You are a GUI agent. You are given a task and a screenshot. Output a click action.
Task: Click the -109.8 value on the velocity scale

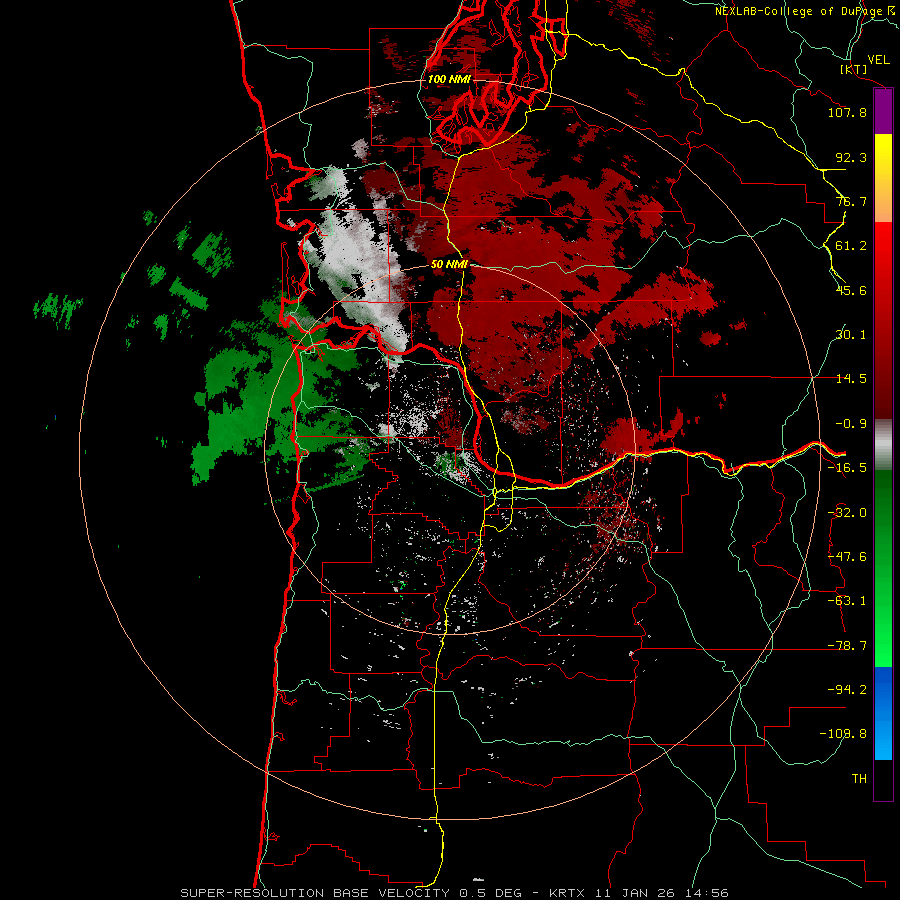point(844,734)
